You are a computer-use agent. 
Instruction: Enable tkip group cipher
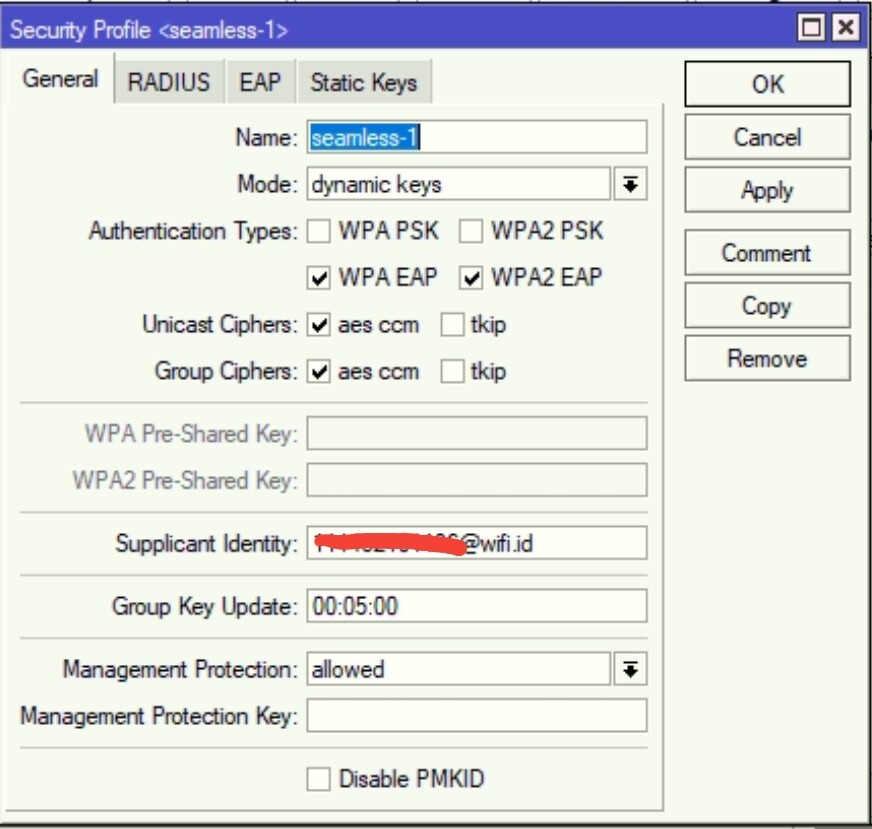coord(452,371)
